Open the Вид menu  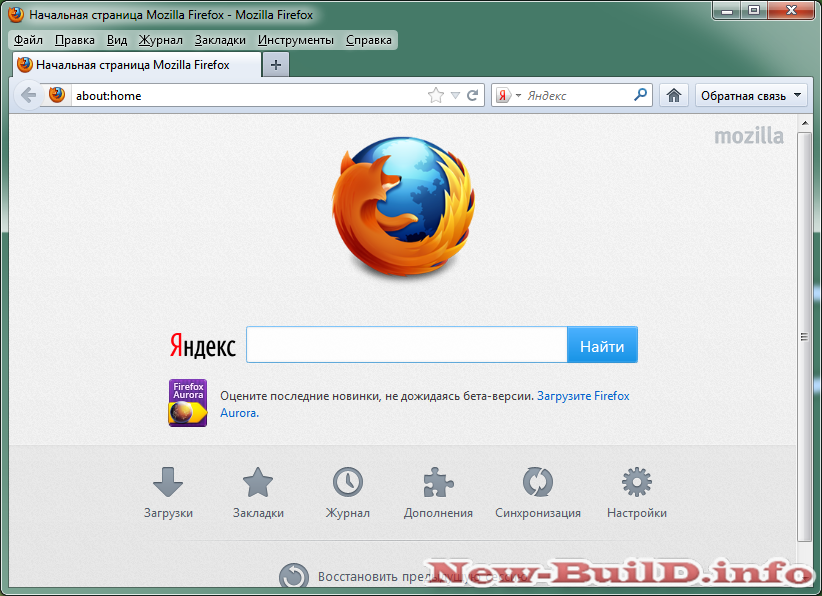pos(117,40)
